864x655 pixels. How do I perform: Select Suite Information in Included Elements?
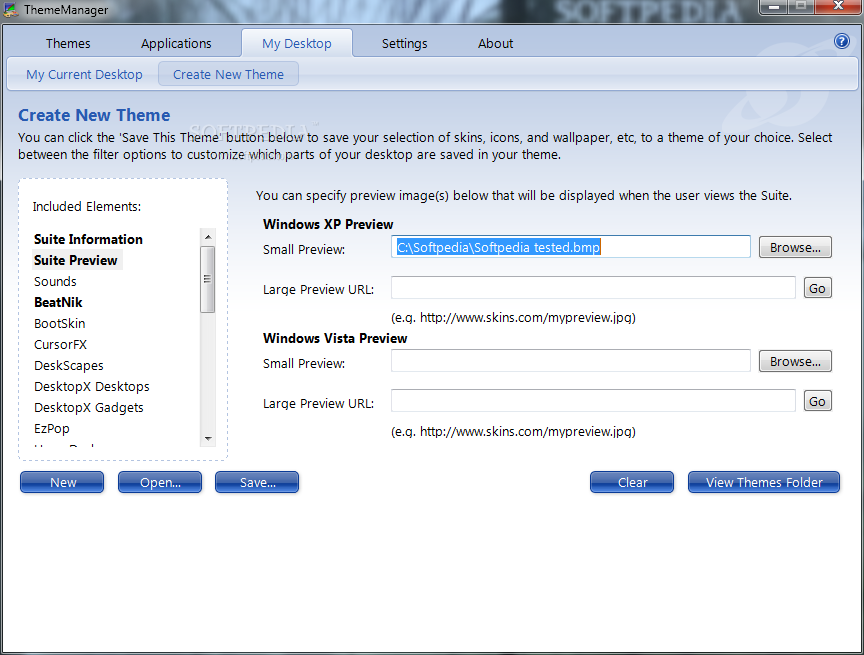pyautogui.click(x=88, y=239)
